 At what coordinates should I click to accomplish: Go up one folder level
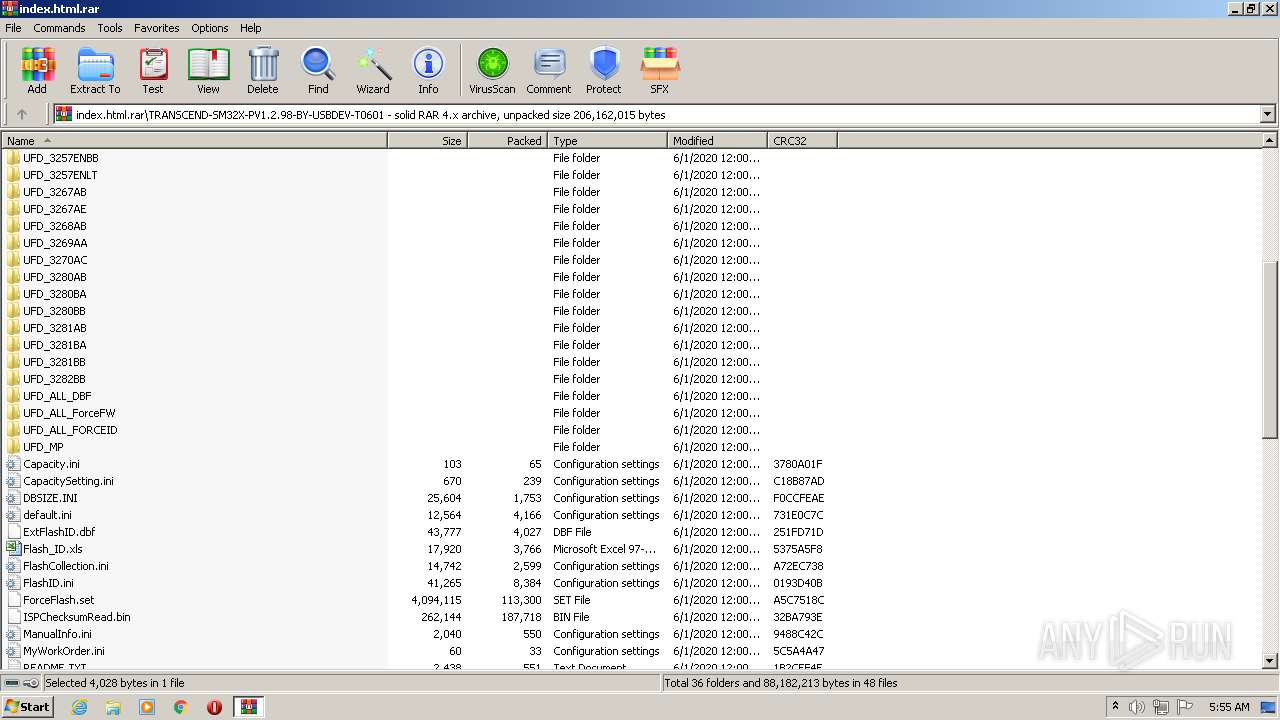(x=22, y=114)
